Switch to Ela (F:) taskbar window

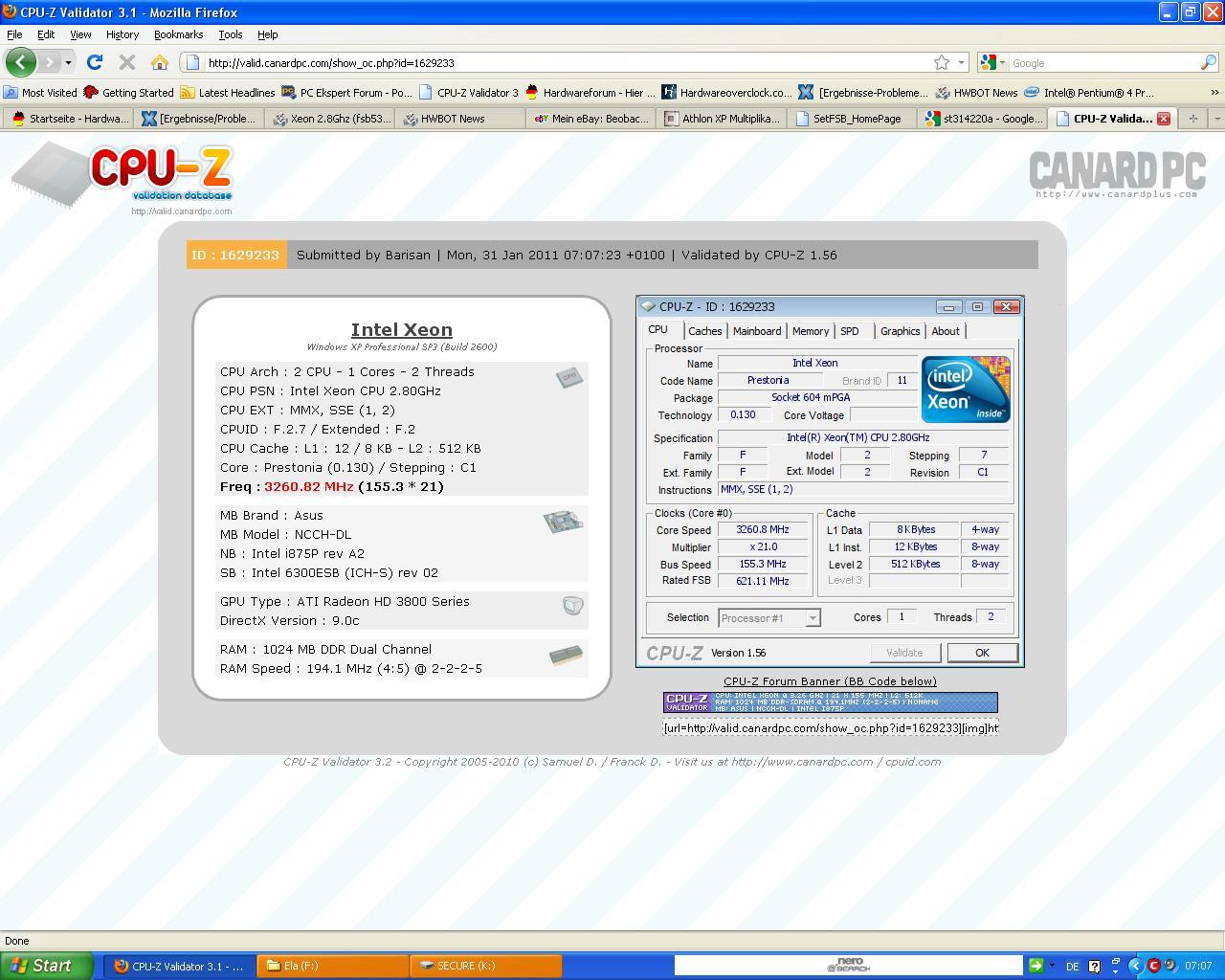point(333,966)
